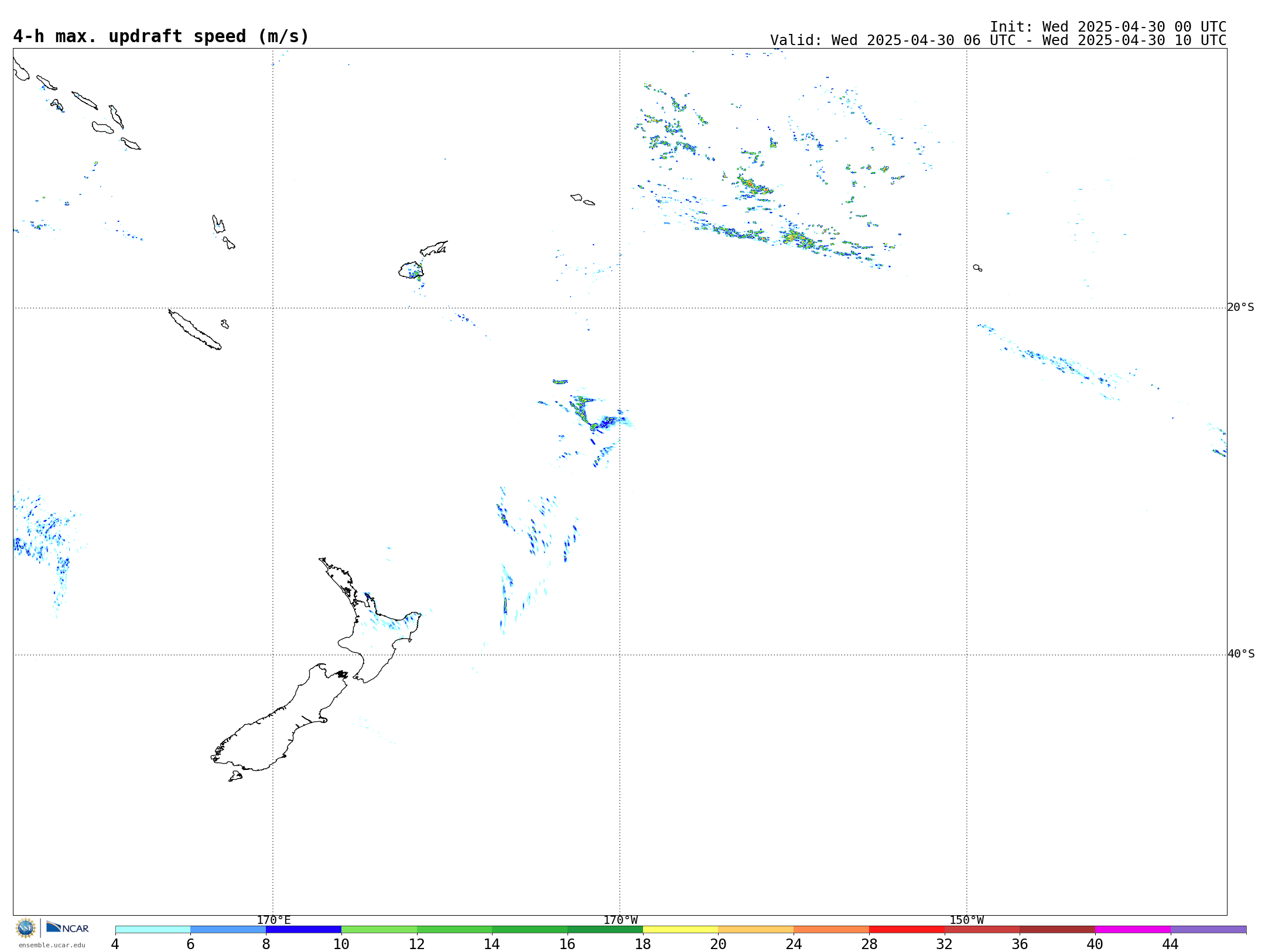
Task: Click the NCAR logo
Action: 67,927
